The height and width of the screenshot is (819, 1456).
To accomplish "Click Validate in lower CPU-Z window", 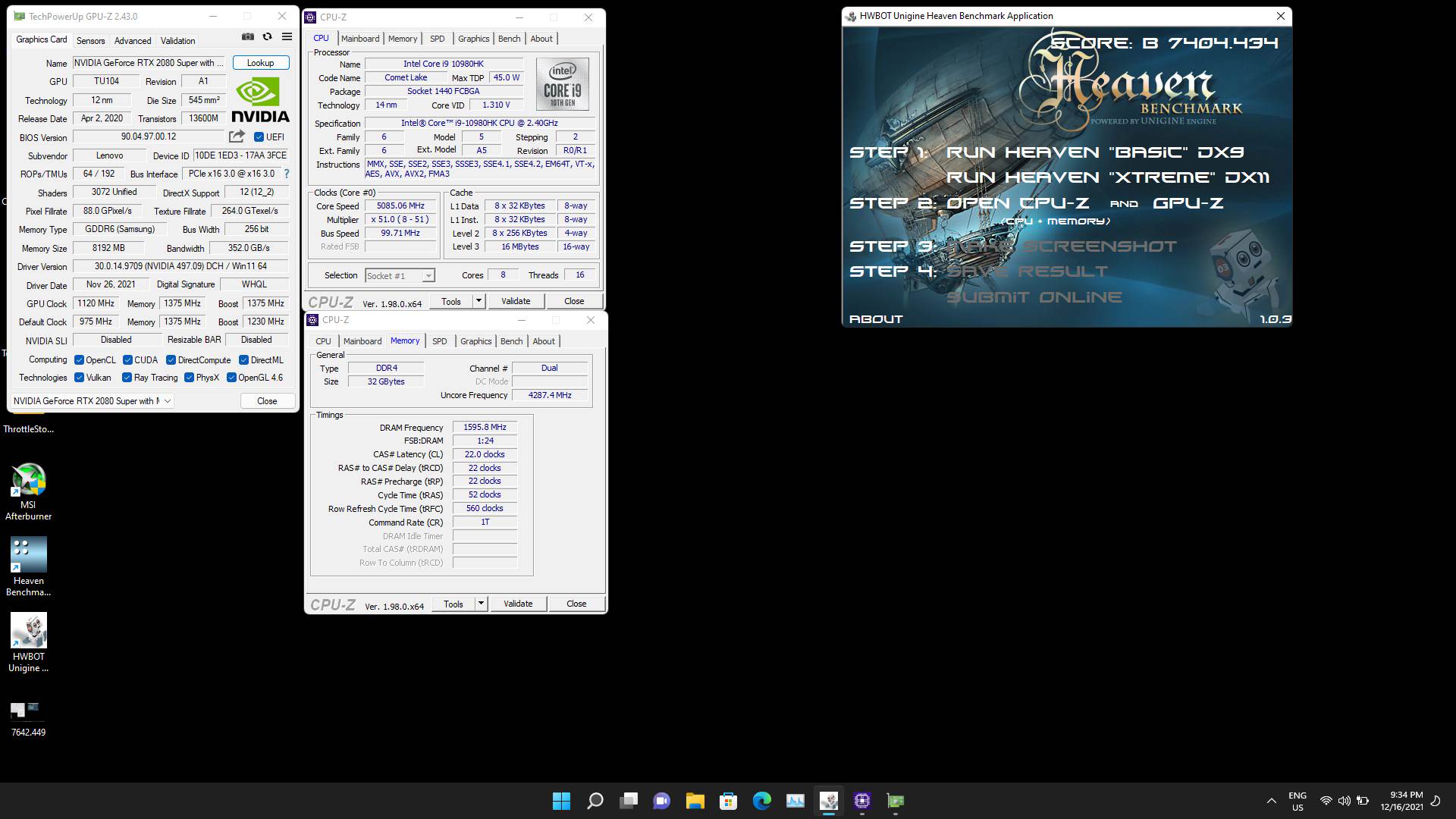I will click(518, 604).
